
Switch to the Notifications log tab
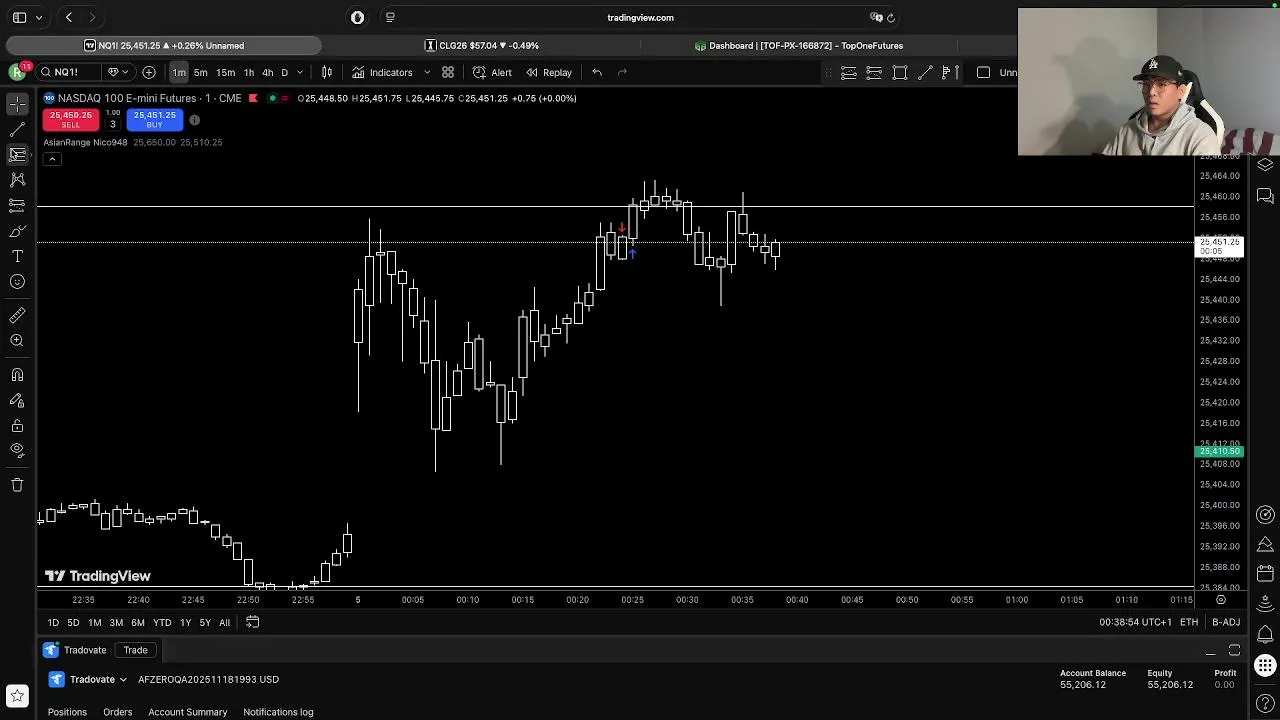tap(278, 712)
